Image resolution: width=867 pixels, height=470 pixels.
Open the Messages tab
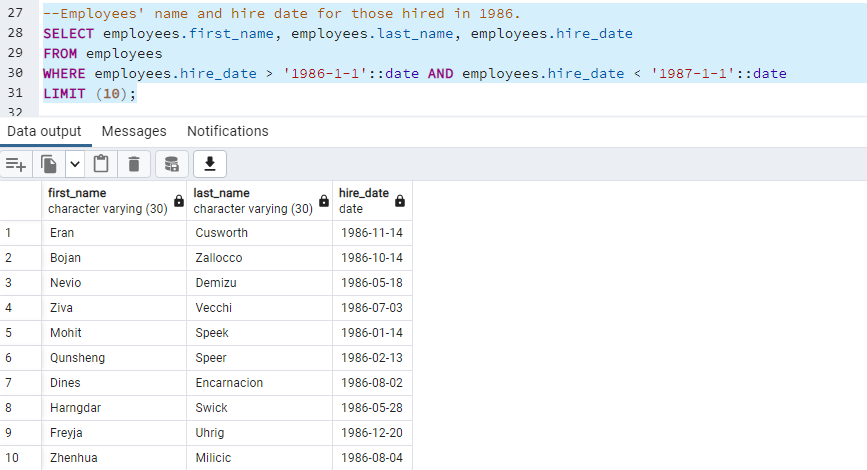pos(134,131)
